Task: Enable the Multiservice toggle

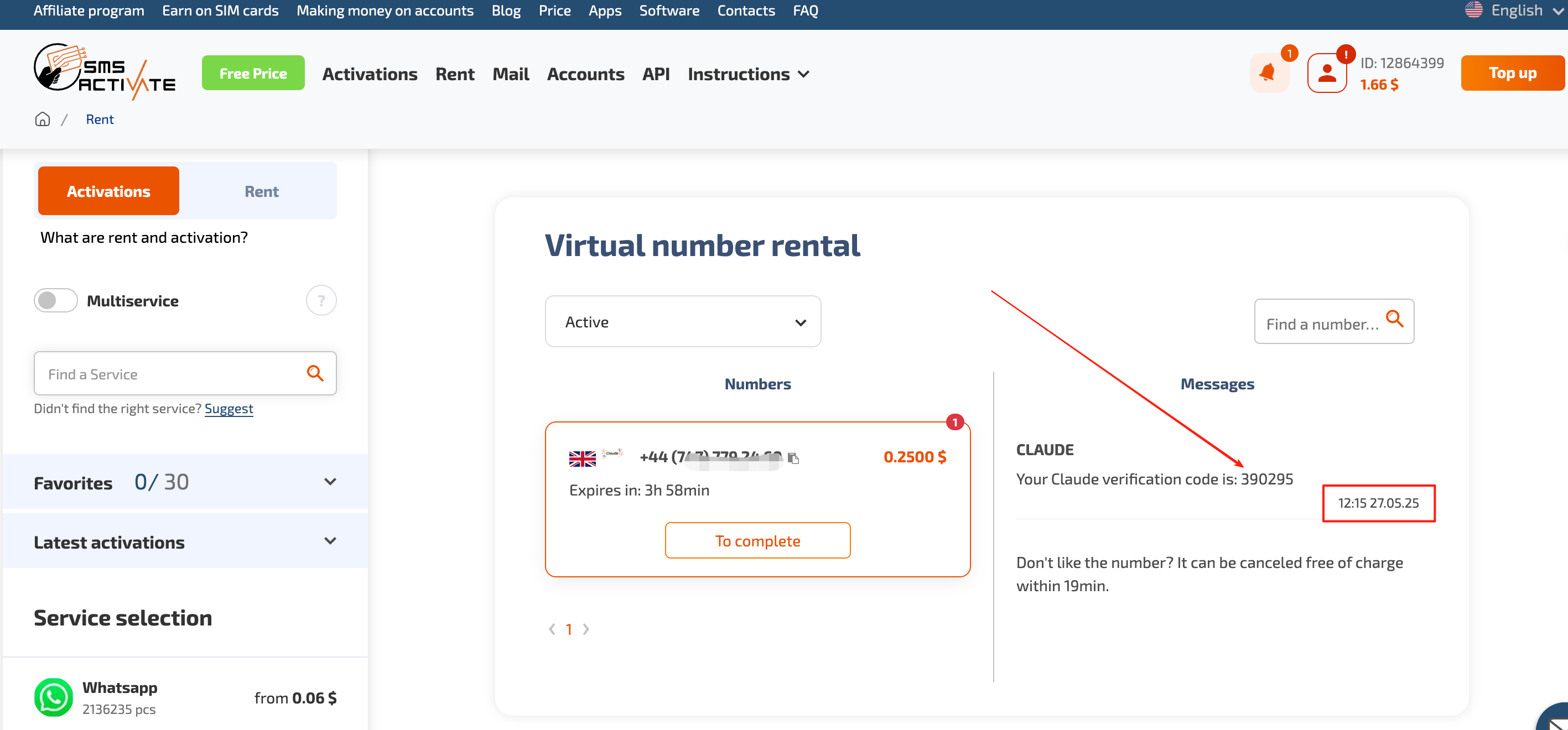Action: [55, 300]
